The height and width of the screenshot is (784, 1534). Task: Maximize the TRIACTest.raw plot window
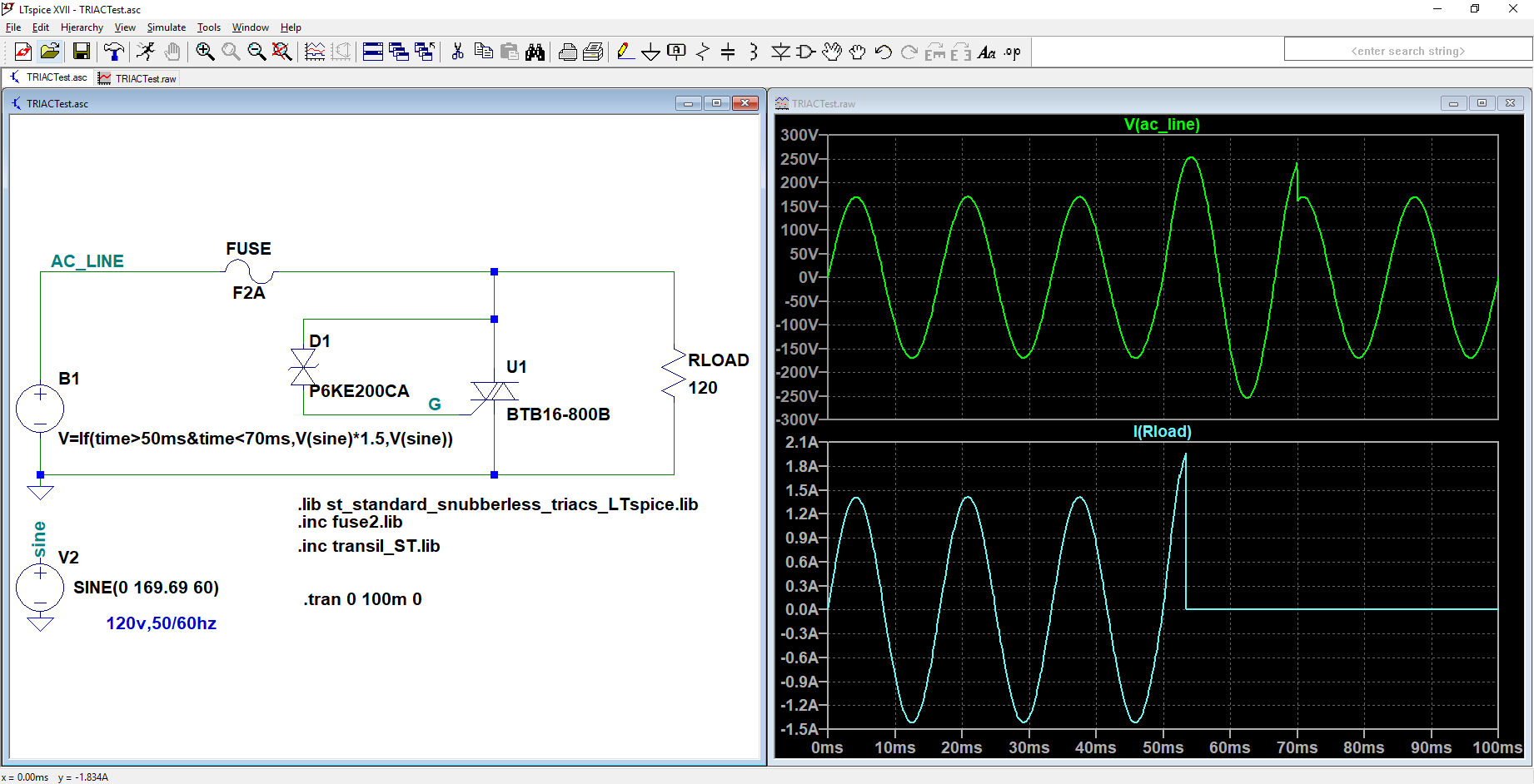[1482, 103]
